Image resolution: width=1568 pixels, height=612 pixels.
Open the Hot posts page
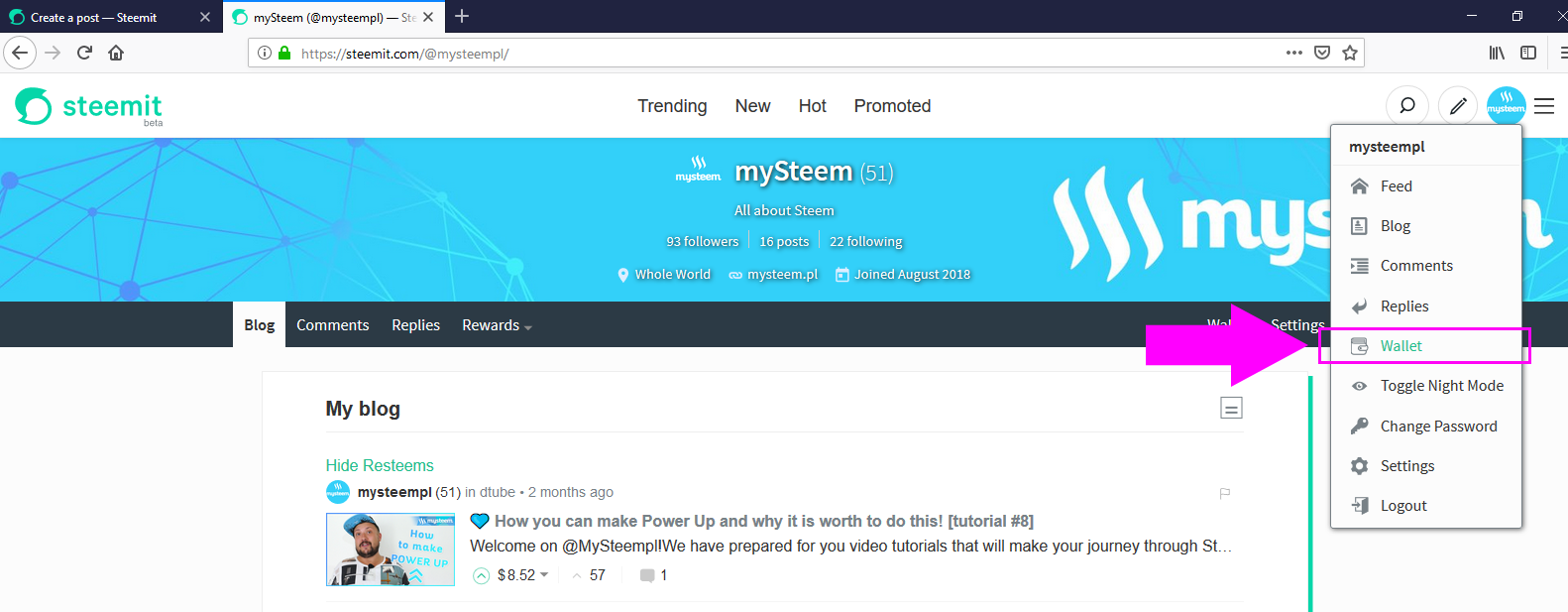[x=812, y=106]
